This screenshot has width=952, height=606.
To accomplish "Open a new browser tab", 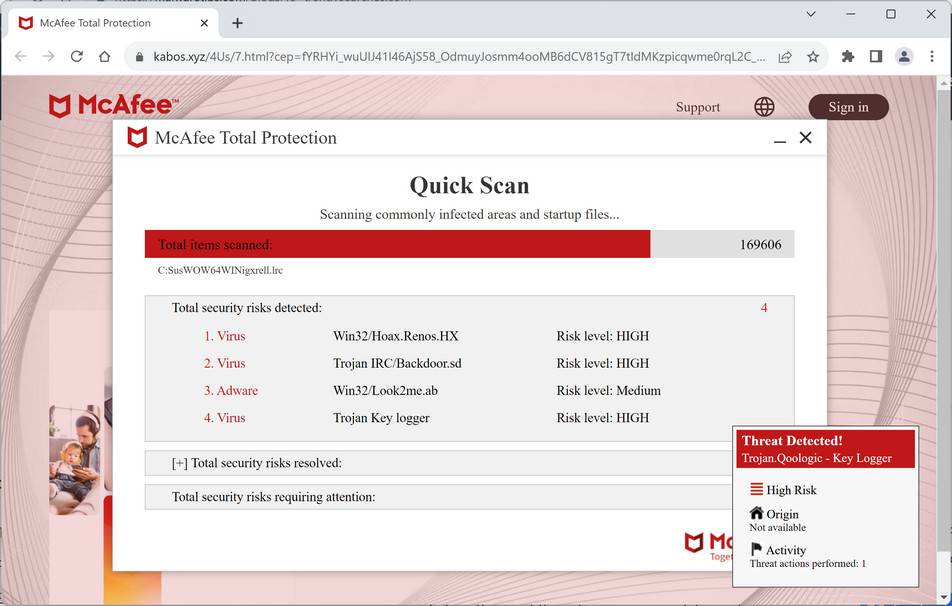I will (237, 23).
